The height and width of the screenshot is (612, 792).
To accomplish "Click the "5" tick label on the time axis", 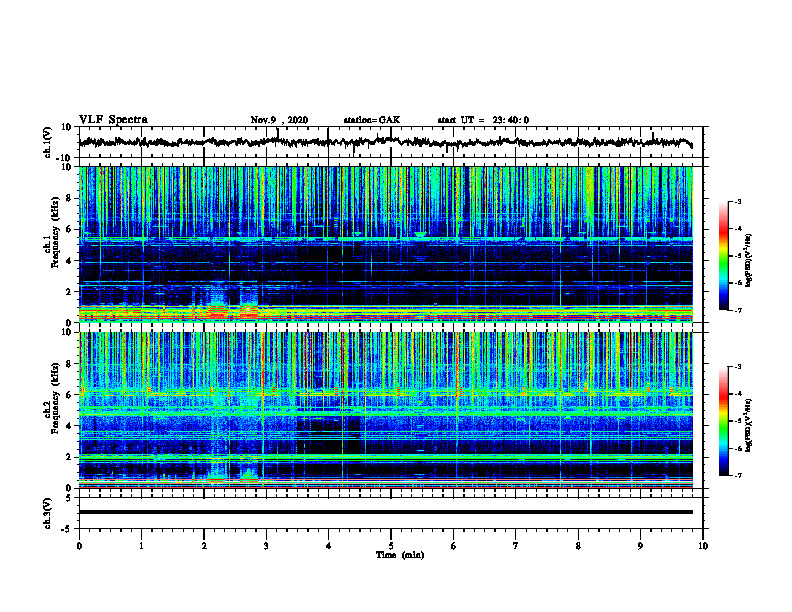I will (x=391, y=546).
